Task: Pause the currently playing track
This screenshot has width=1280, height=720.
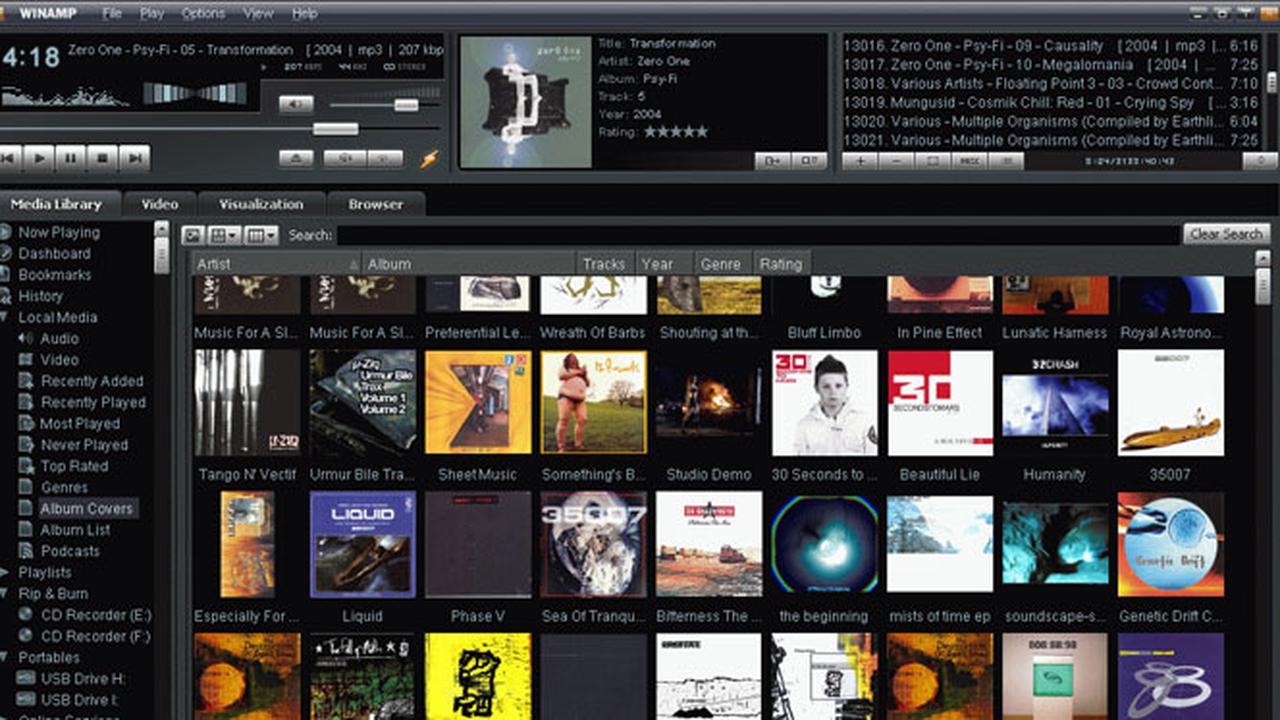Action: pos(70,157)
